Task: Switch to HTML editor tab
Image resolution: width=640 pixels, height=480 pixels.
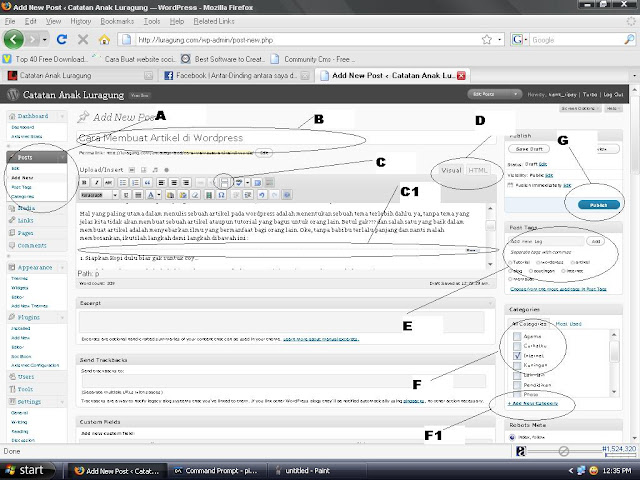Action: 477,170
